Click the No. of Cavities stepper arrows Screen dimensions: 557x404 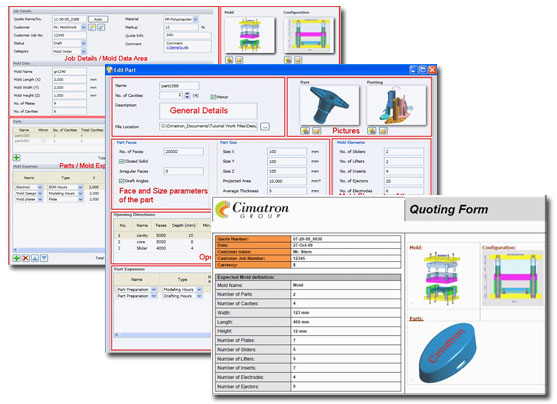(x=187, y=95)
